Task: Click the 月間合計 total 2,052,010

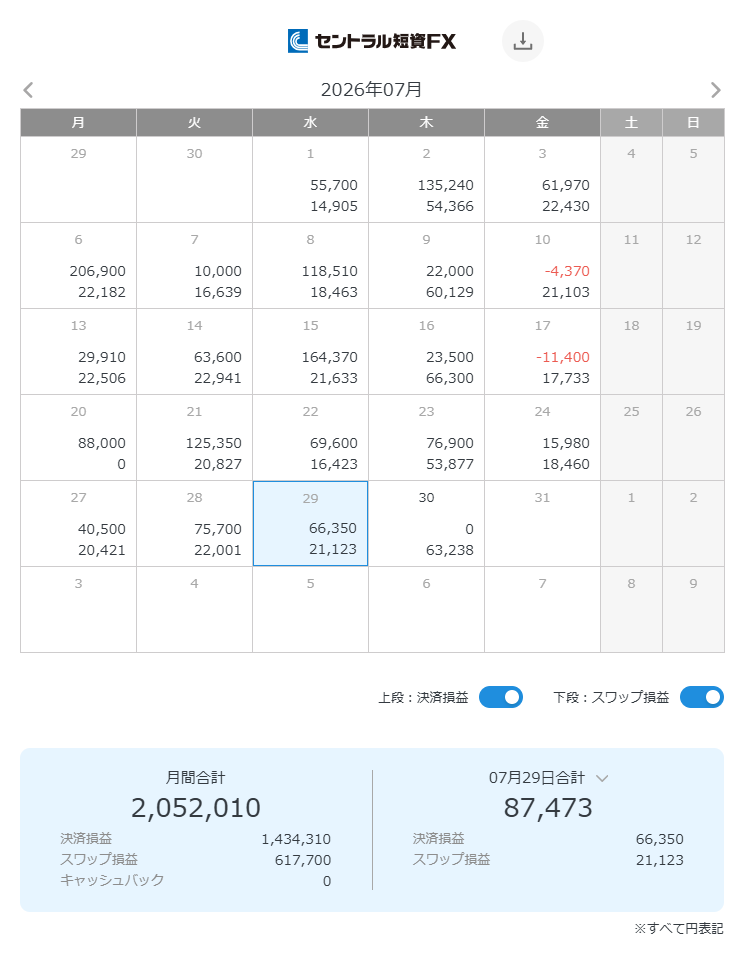Action: pos(196,807)
